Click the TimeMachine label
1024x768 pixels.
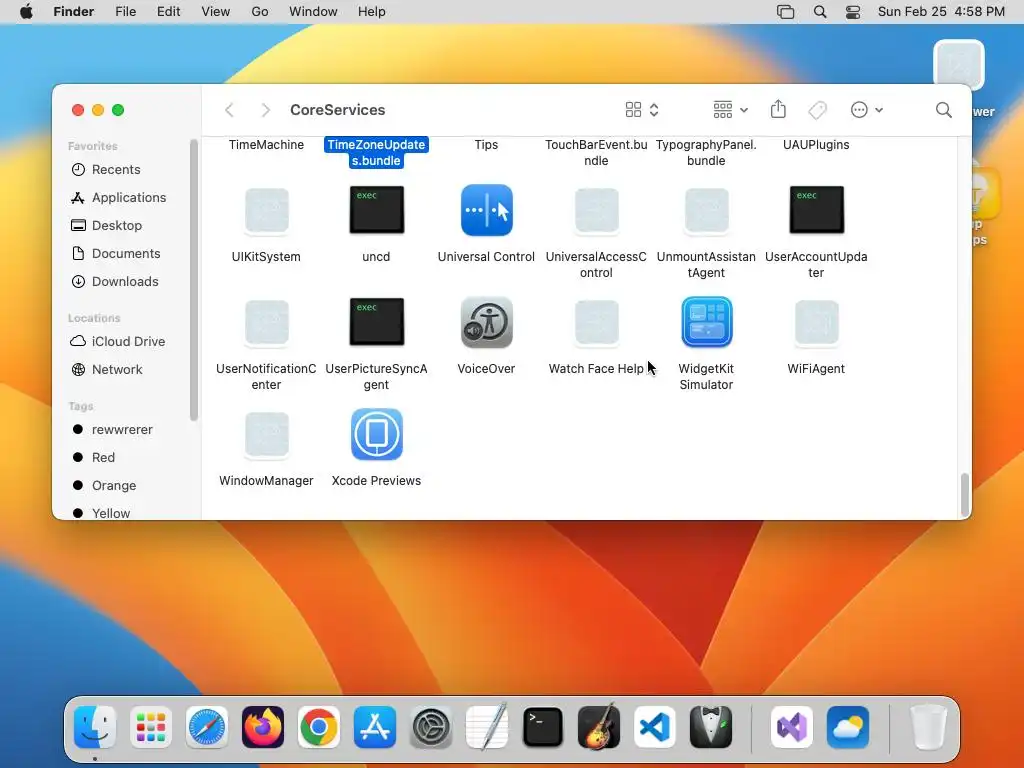pos(266,144)
